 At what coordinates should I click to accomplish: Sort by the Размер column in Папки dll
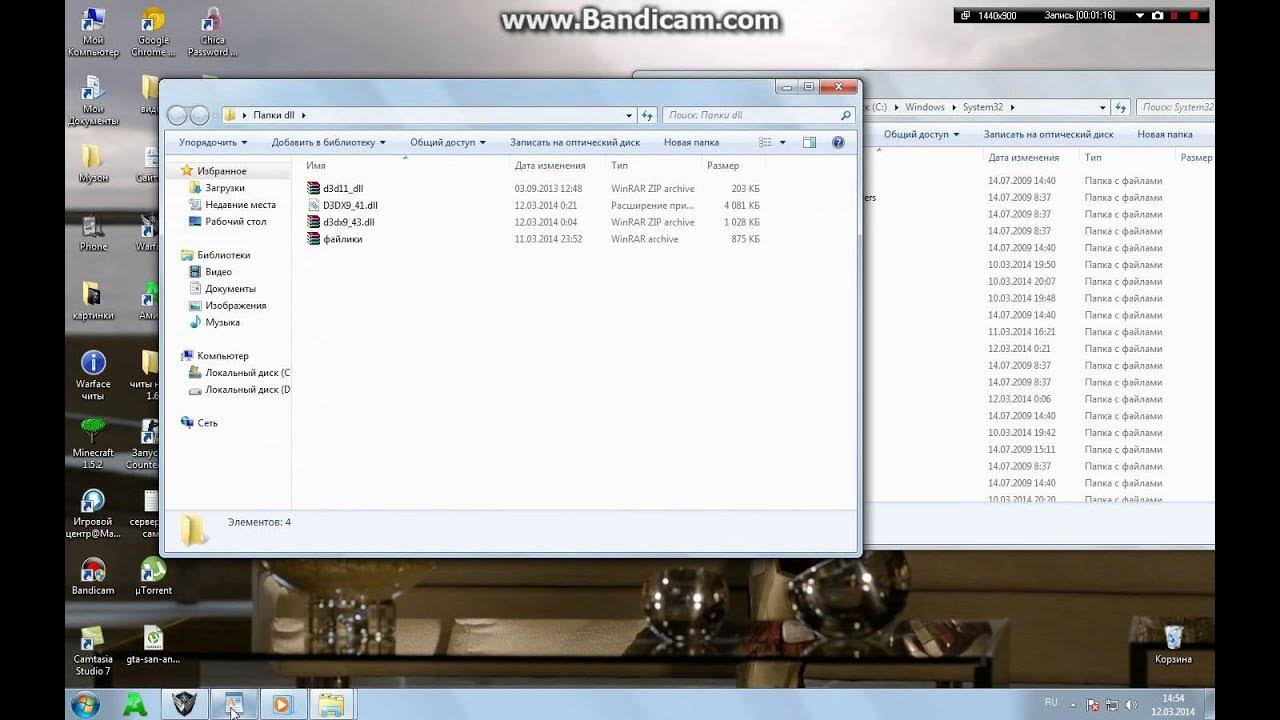[x=734, y=165]
